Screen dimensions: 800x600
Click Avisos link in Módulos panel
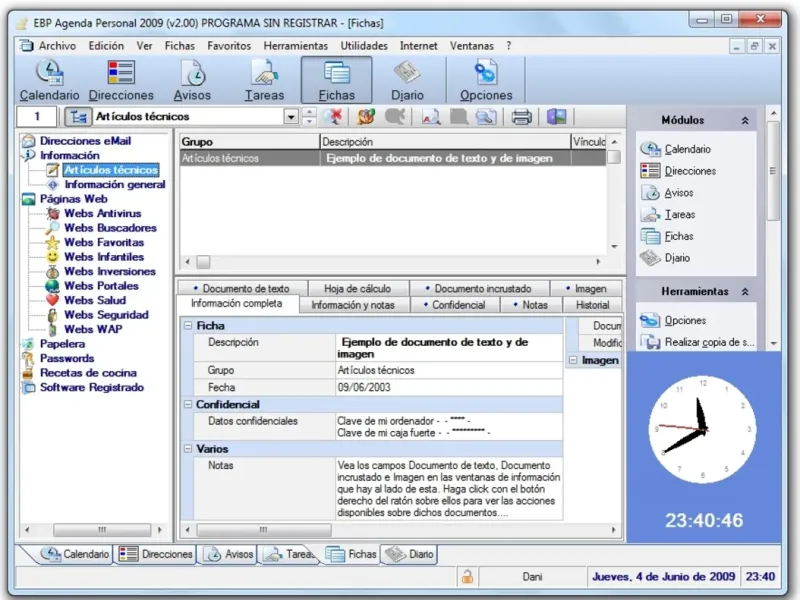(679, 193)
